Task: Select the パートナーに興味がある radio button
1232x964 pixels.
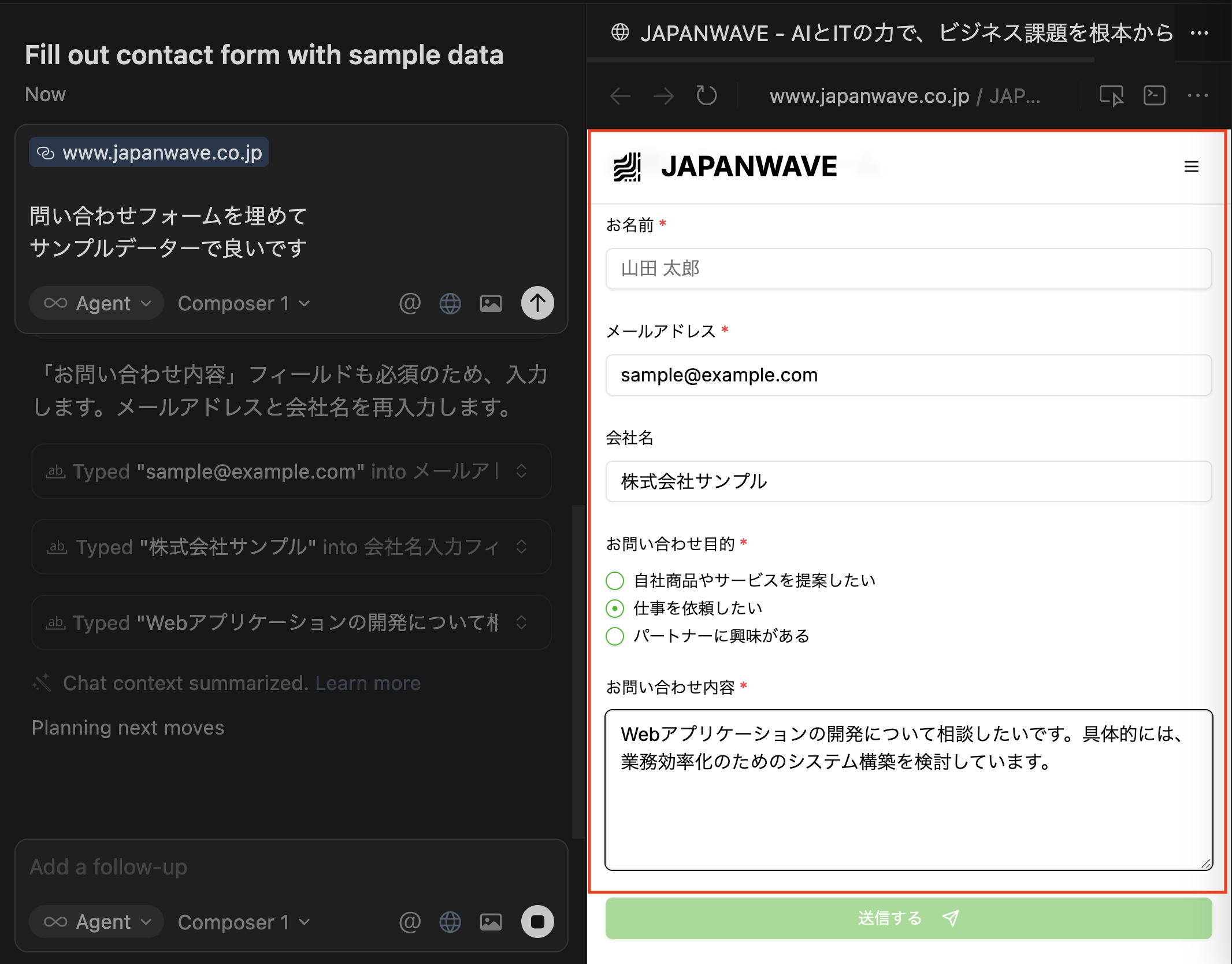Action: [615, 636]
